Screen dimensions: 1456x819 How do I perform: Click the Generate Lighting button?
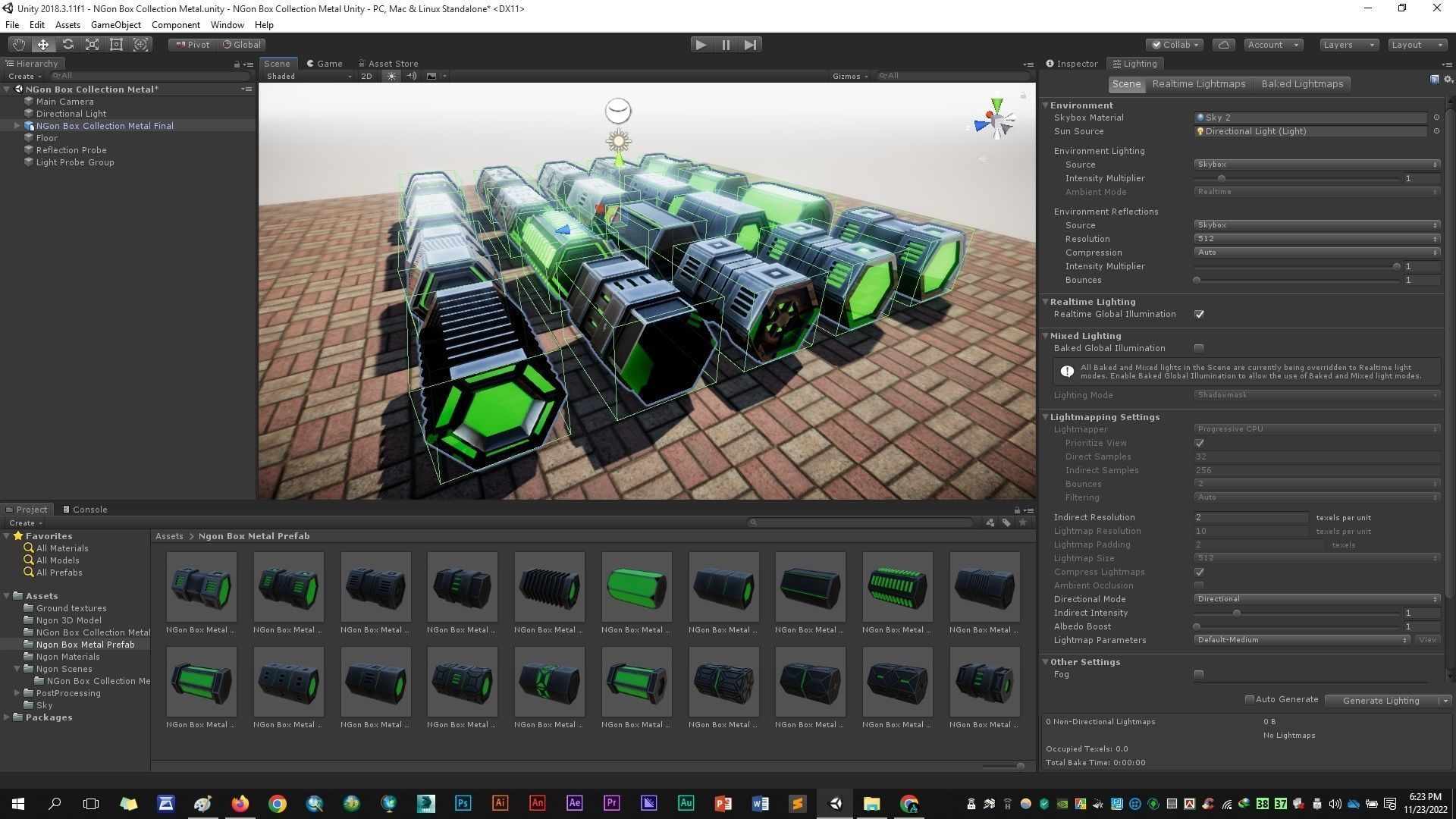(x=1380, y=701)
